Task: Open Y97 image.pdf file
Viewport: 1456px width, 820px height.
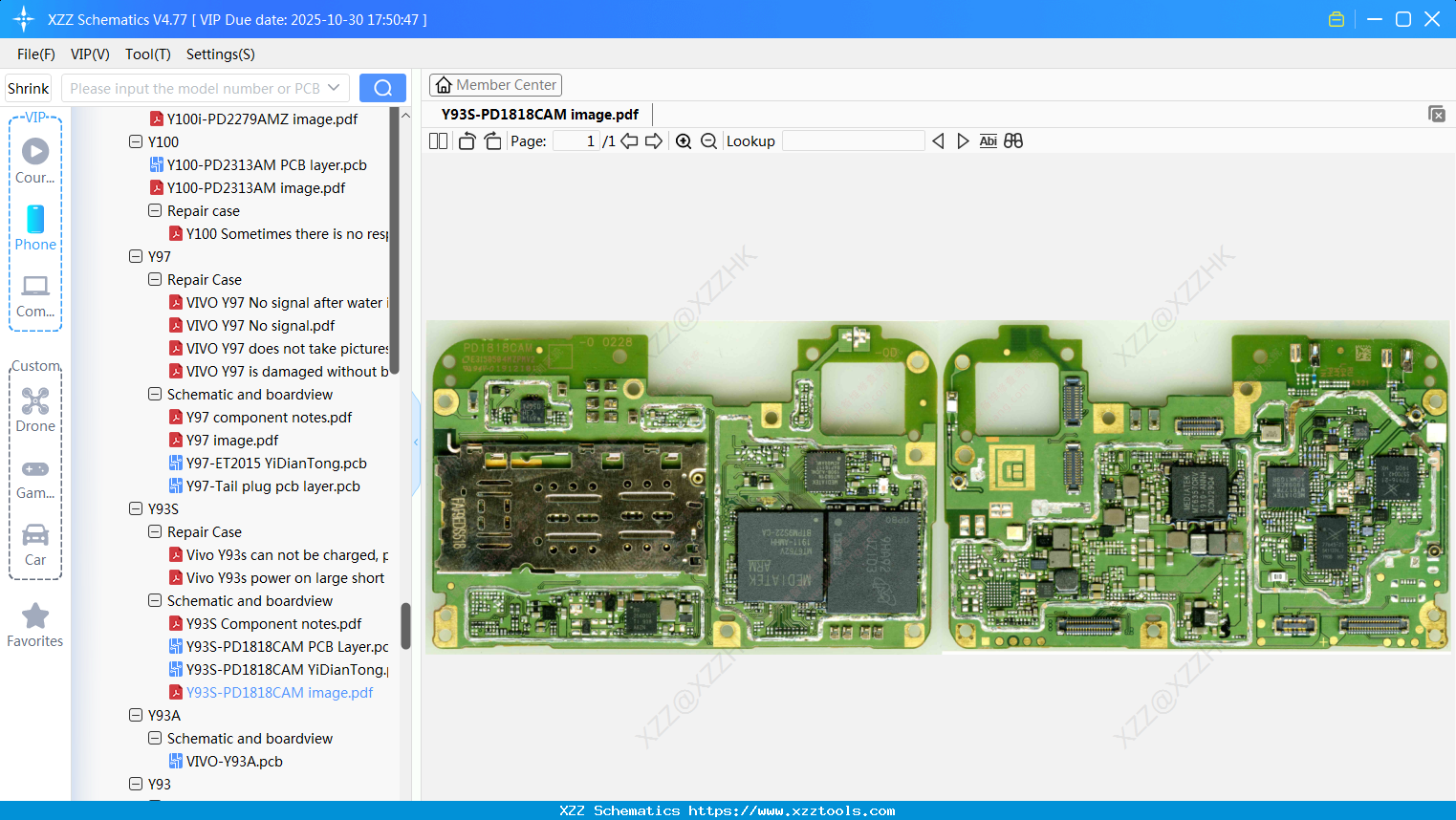Action: click(223, 441)
